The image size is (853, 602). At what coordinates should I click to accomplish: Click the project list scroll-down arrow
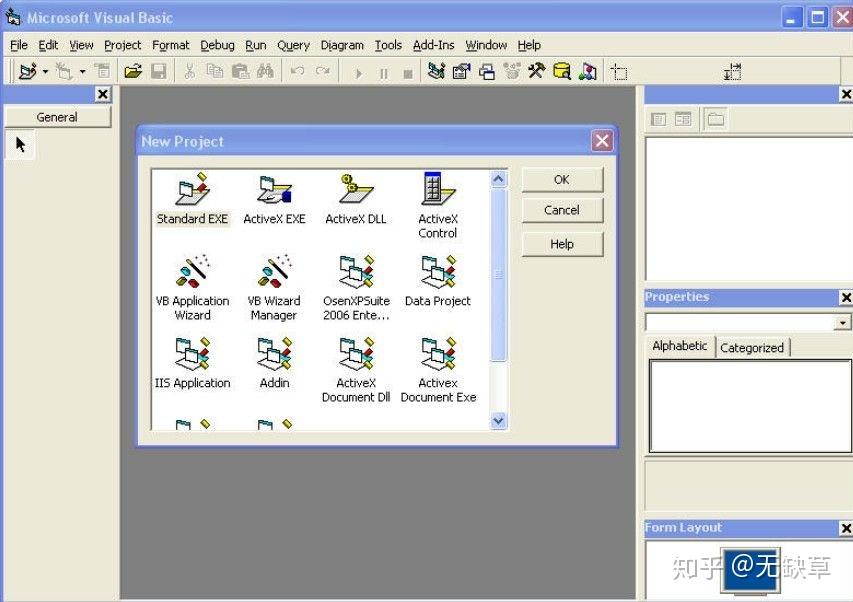click(x=498, y=420)
